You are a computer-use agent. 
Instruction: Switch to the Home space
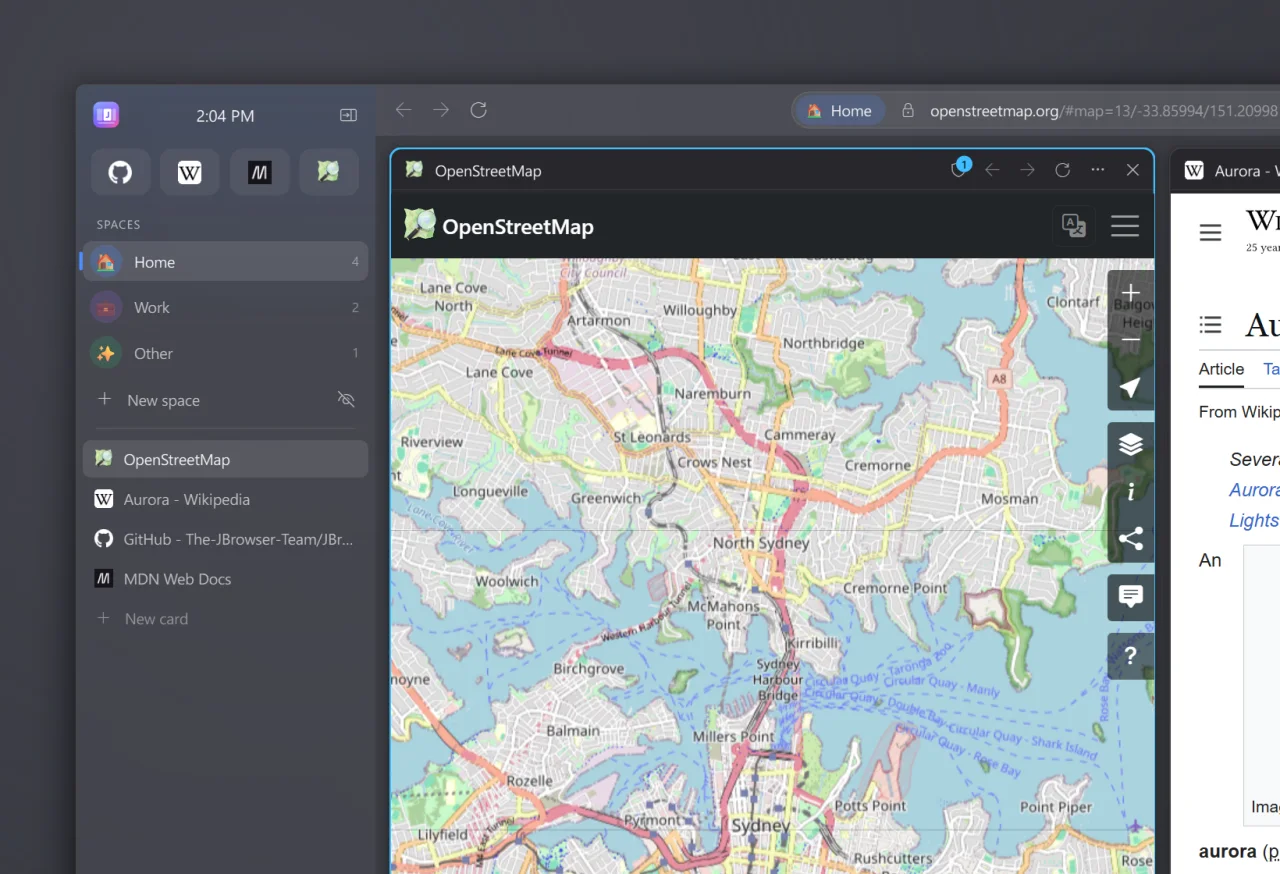pos(225,262)
